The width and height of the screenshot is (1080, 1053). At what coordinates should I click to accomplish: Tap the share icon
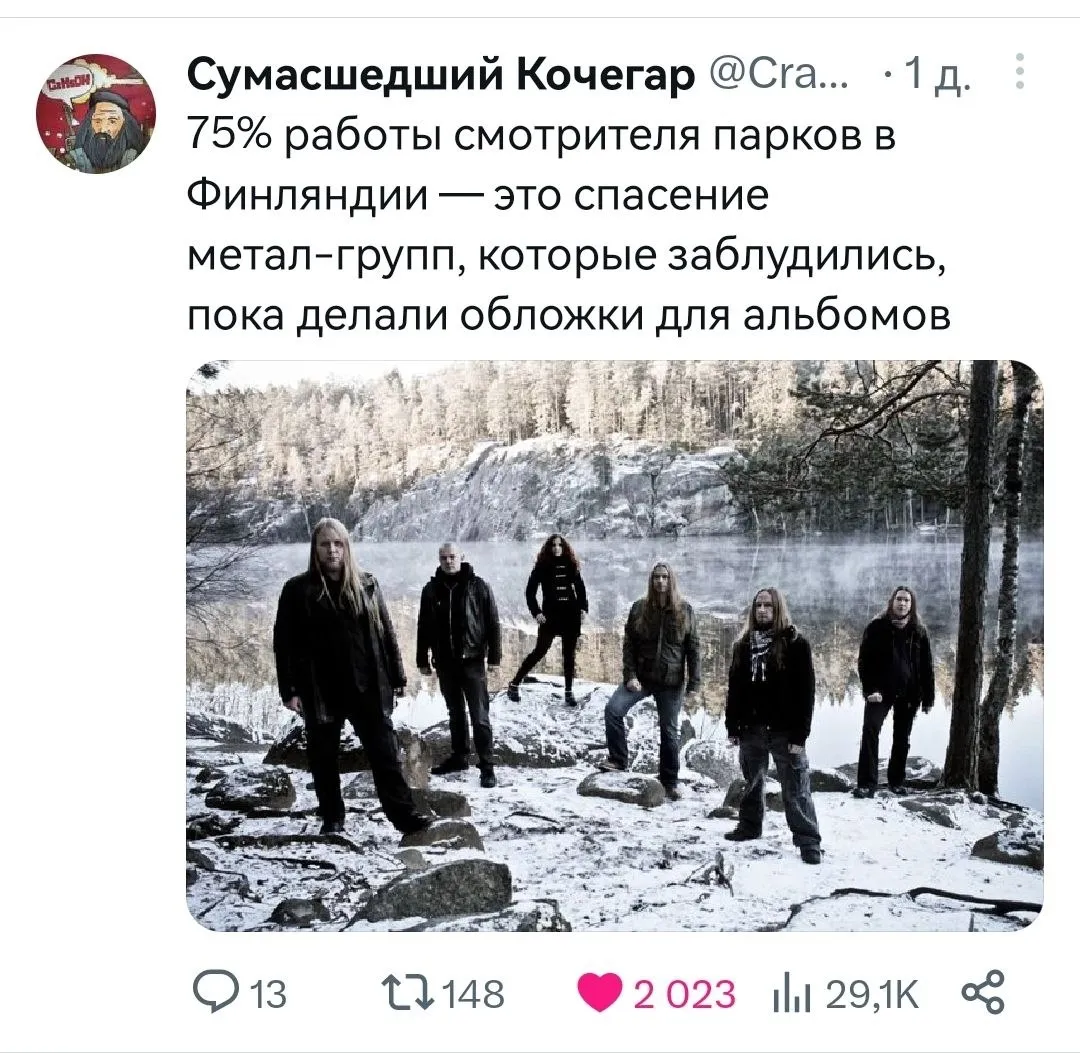(983, 992)
